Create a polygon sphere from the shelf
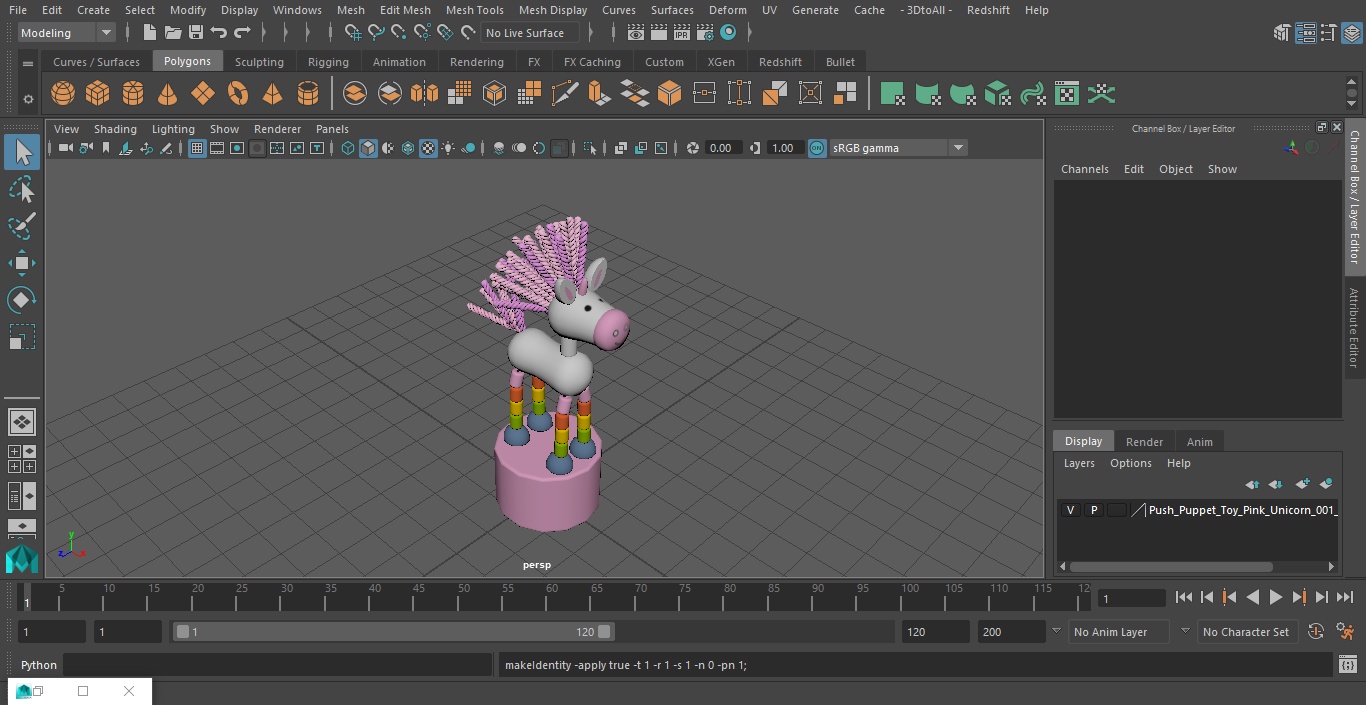This screenshot has width=1366, height=705. click(63, 94)
